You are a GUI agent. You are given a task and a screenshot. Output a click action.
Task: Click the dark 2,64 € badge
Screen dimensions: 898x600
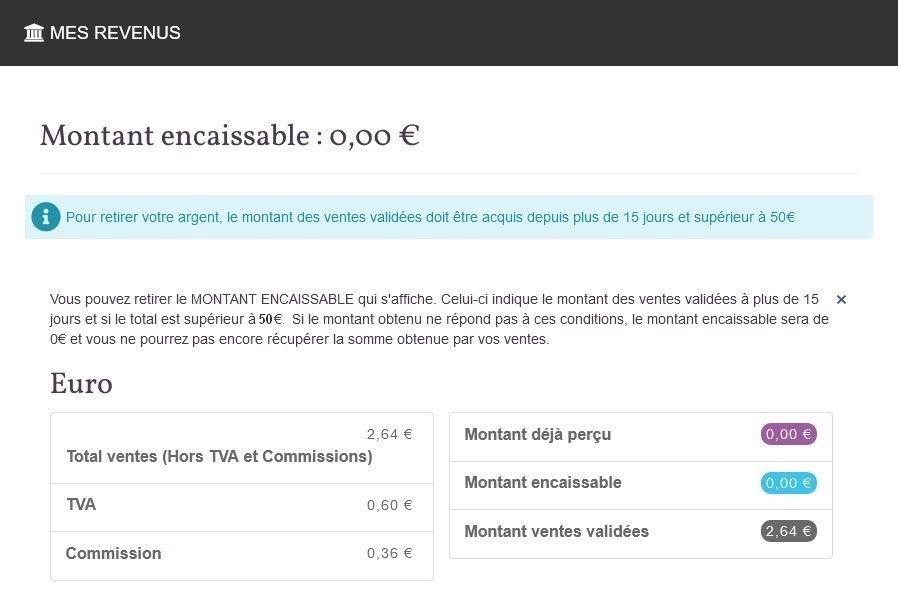click(789, 532)
